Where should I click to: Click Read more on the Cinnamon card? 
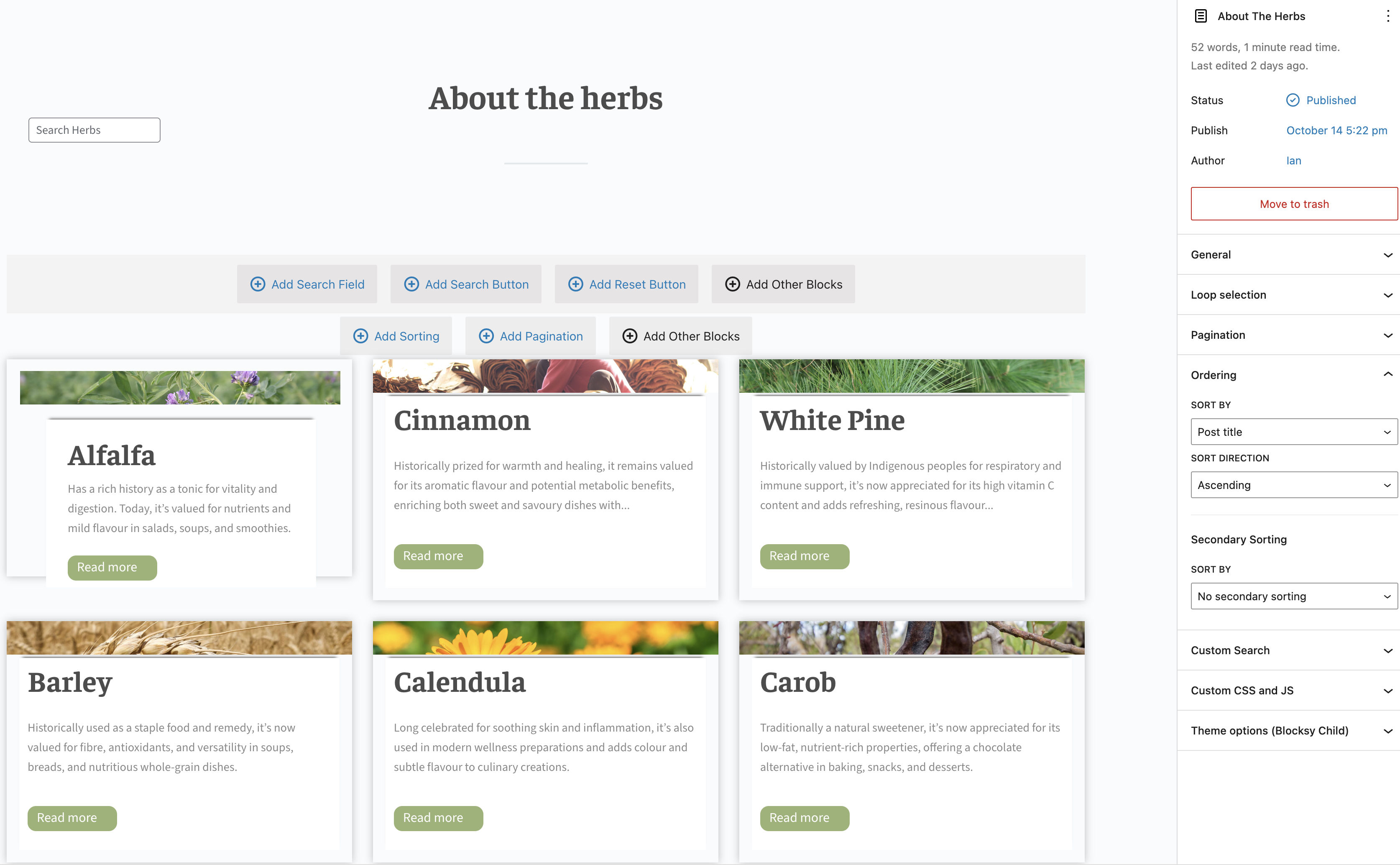tap(438, 556)
